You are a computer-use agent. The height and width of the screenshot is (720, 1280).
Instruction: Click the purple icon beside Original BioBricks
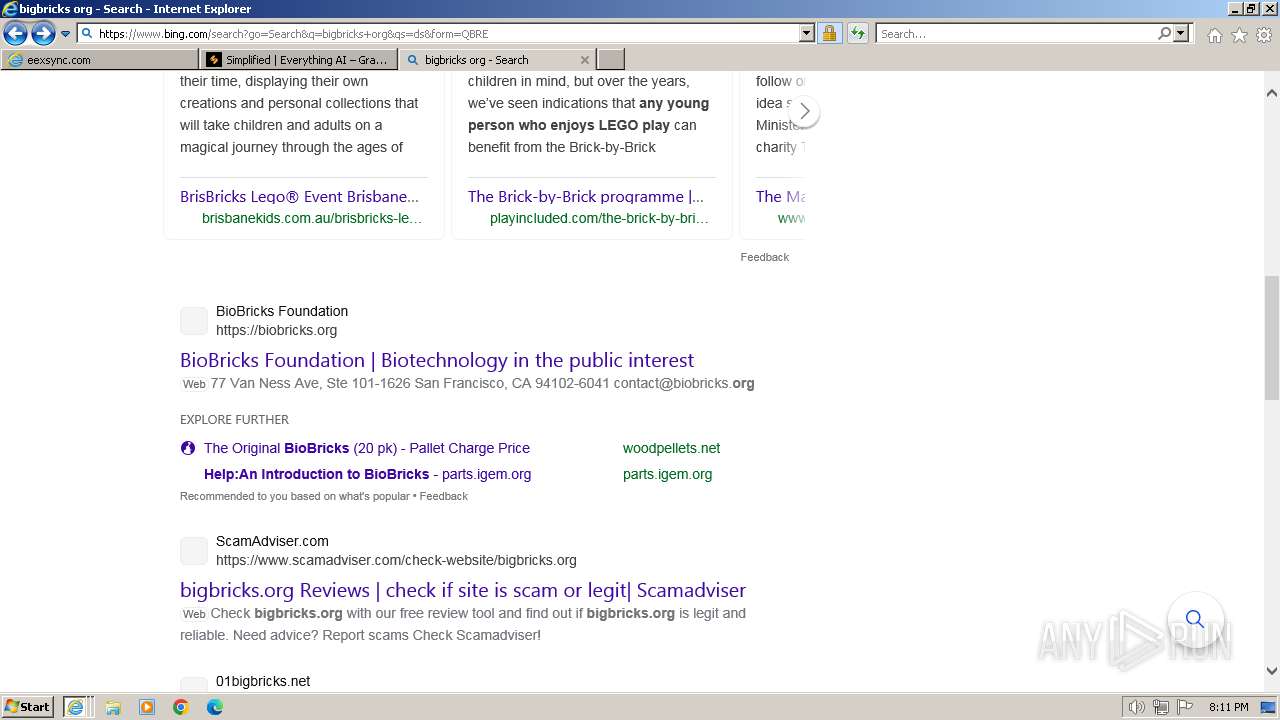pyautogui.click(x=188, y=448)
